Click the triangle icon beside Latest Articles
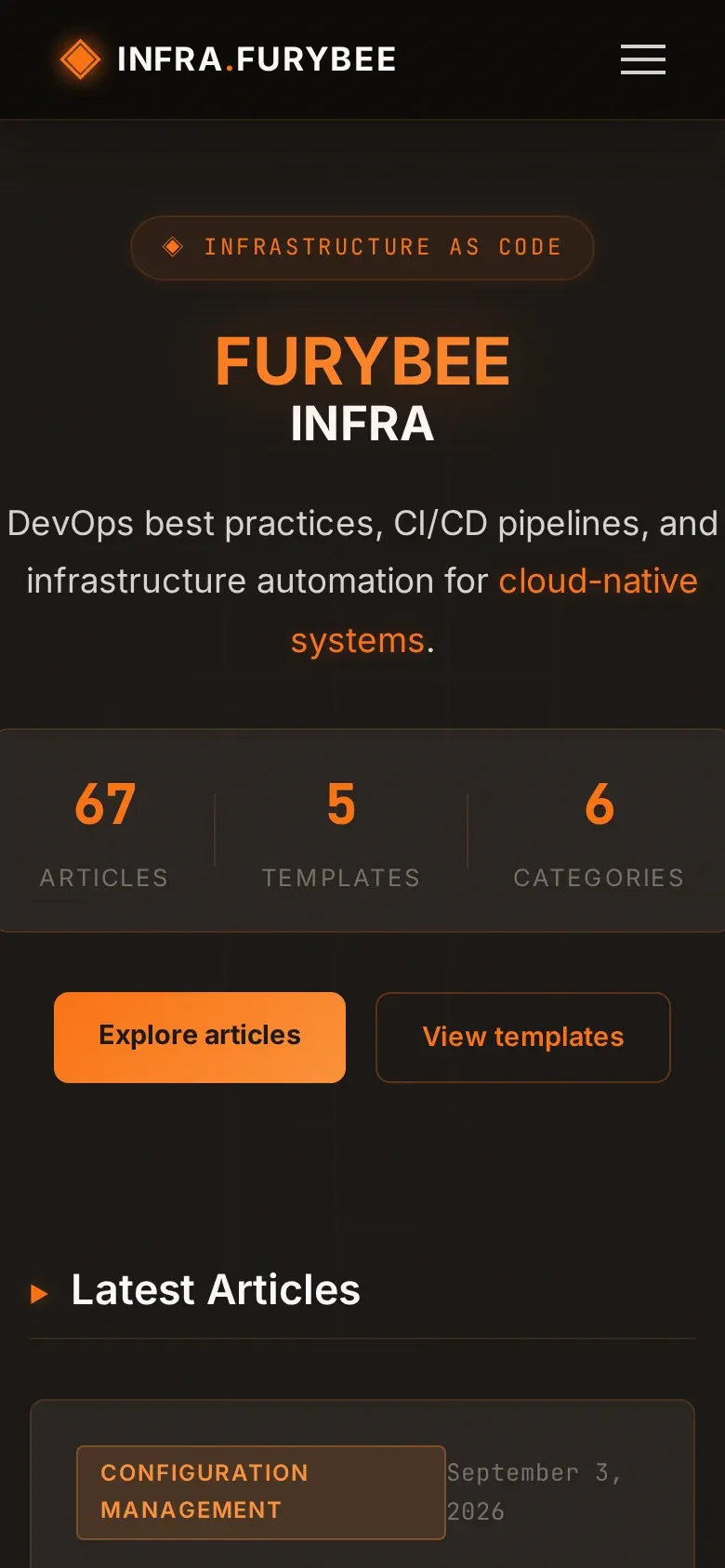Image resolution: width=725 pixels, height=1568 pixels. pyautogui.click(x=39, y=1293)
